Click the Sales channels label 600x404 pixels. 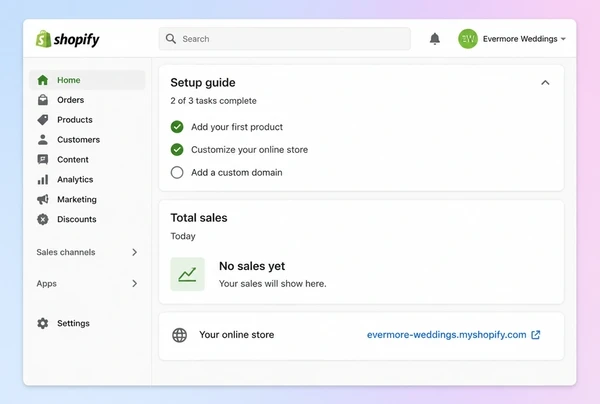[x=66, y=252]
